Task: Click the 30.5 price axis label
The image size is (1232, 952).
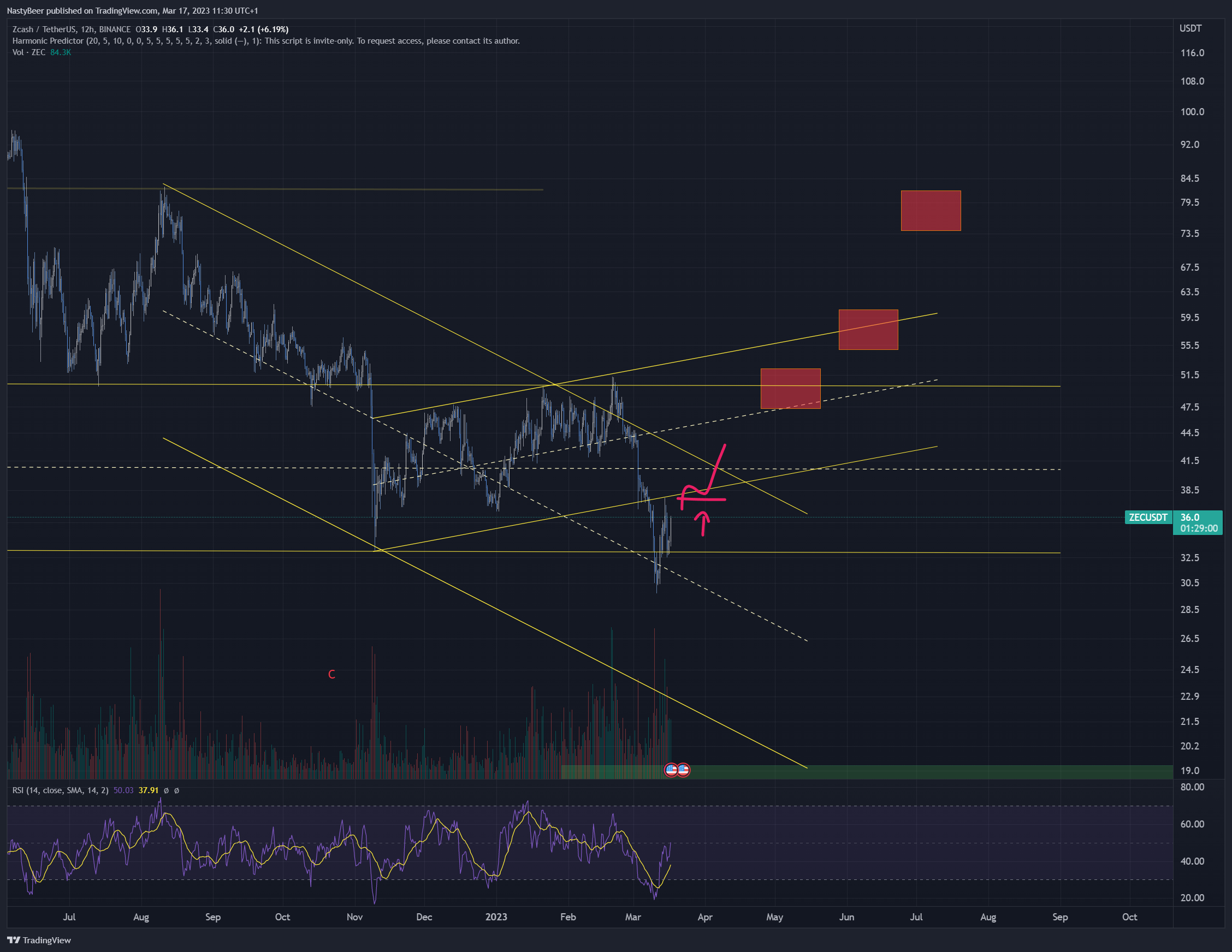Action: (1190, 583)
